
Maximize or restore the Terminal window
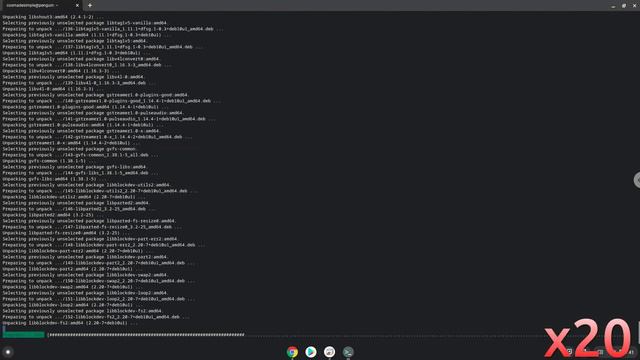624,6
